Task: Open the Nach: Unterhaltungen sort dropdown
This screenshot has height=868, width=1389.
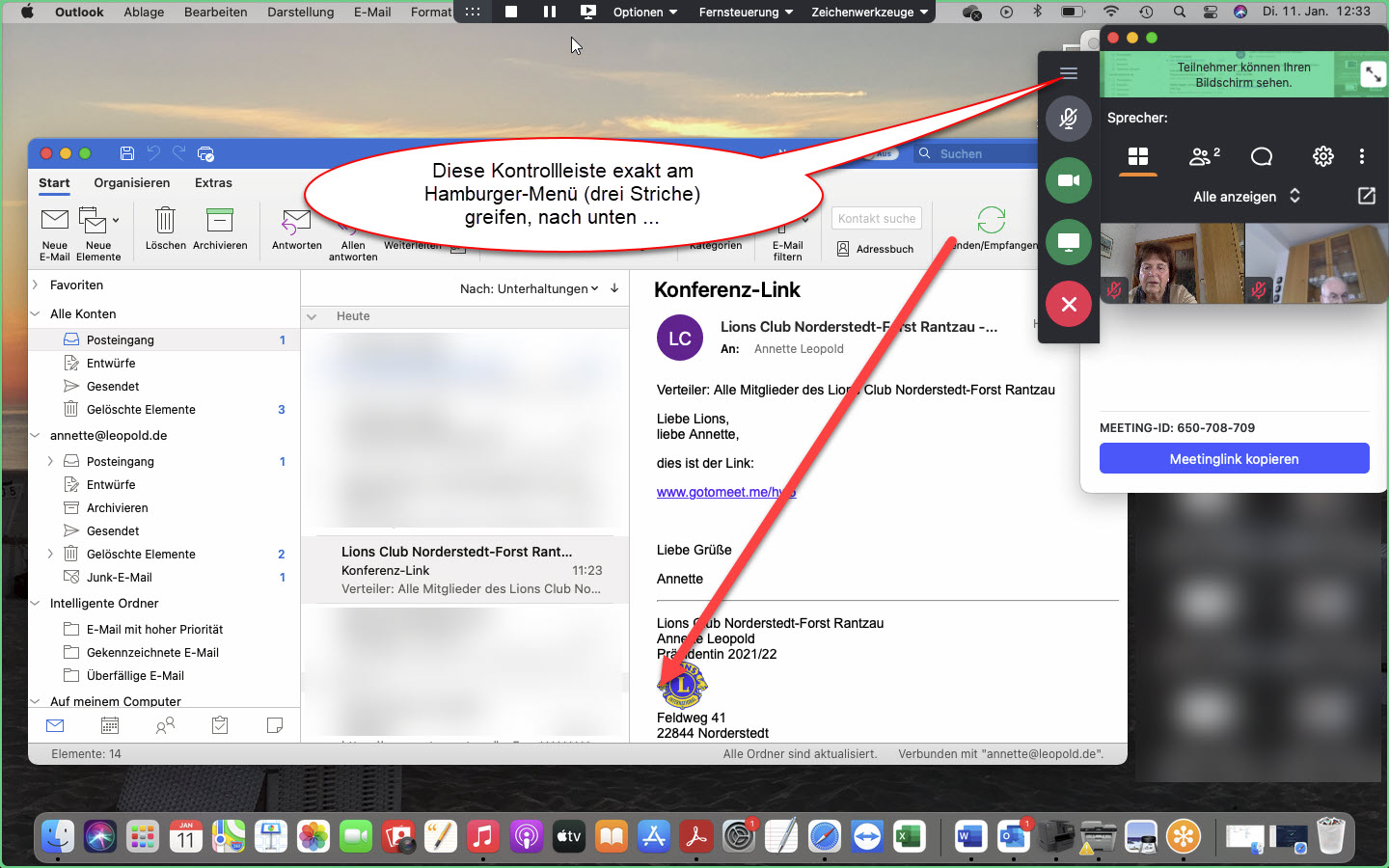Action: [529, 288]
